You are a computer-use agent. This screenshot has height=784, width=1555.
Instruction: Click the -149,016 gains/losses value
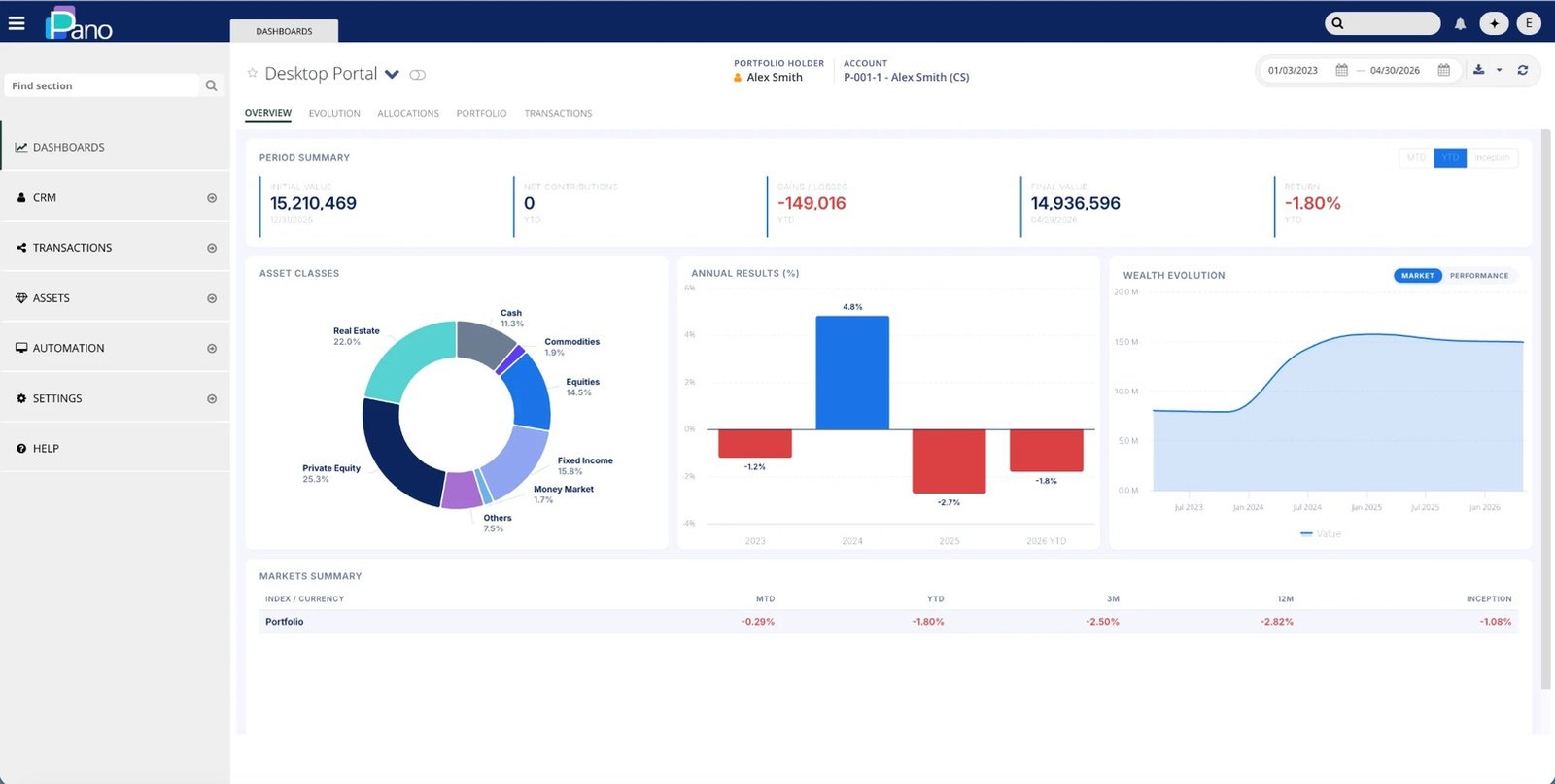[x=812, y=203]
